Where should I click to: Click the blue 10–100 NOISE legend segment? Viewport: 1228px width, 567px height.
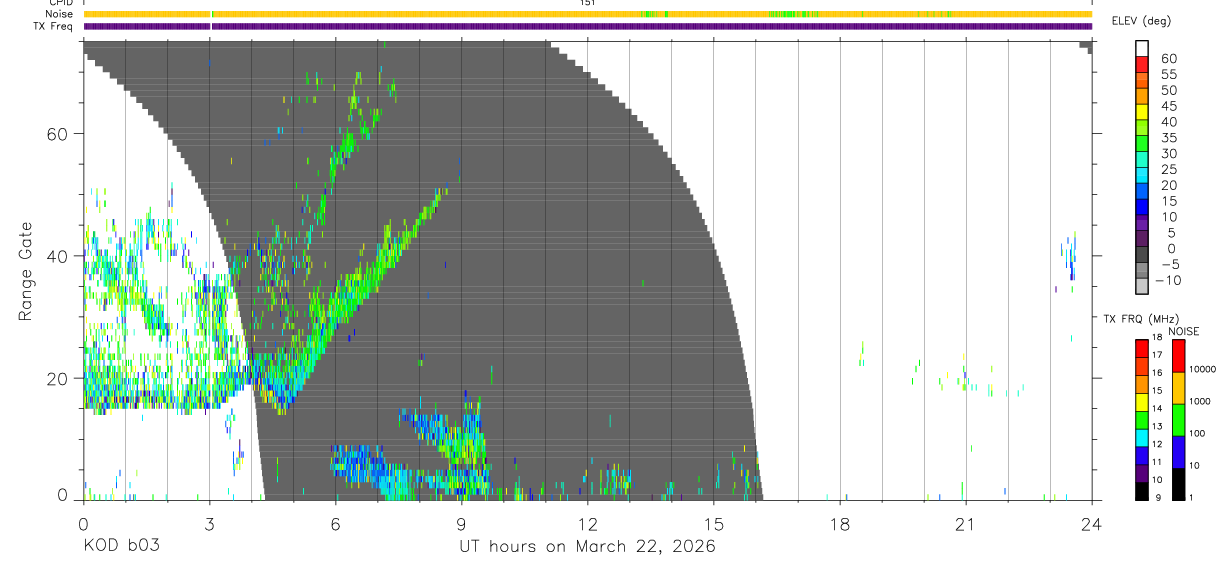click(x=1178, y=452)
